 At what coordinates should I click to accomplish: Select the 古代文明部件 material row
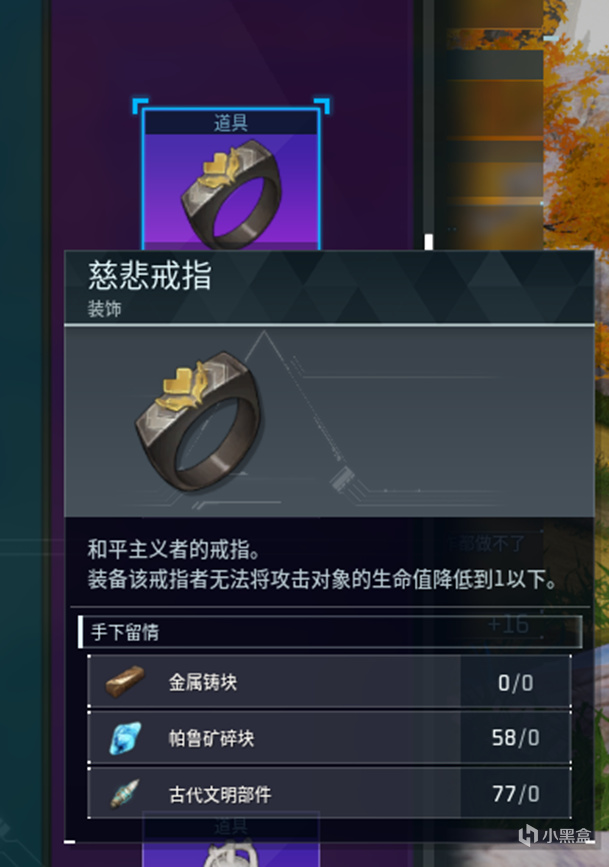coord(329,793)
